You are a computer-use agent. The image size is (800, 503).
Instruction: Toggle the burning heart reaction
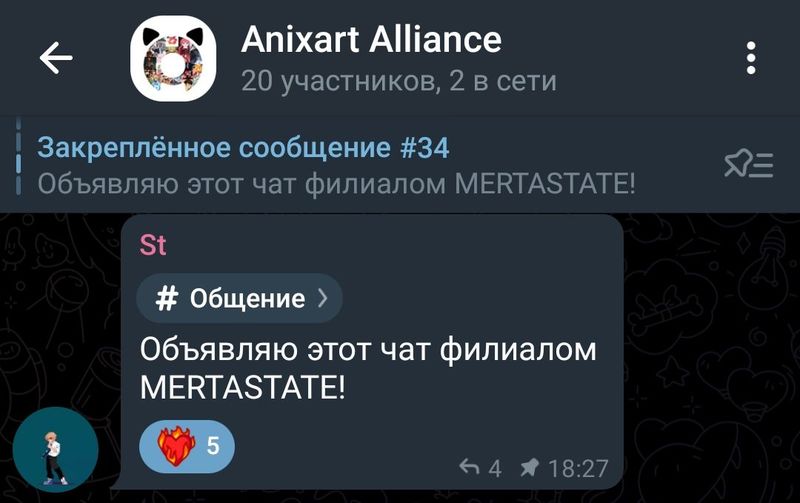click(x=177, y=446)
